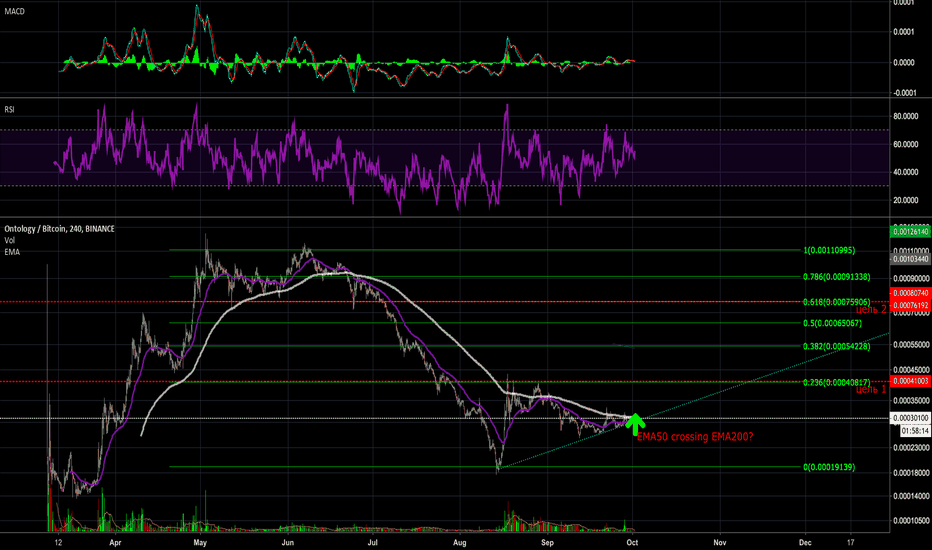Screen dimensions: 932x550
Task: Click 80.0000 on the RSI scale
Action: tap(906, 117)
